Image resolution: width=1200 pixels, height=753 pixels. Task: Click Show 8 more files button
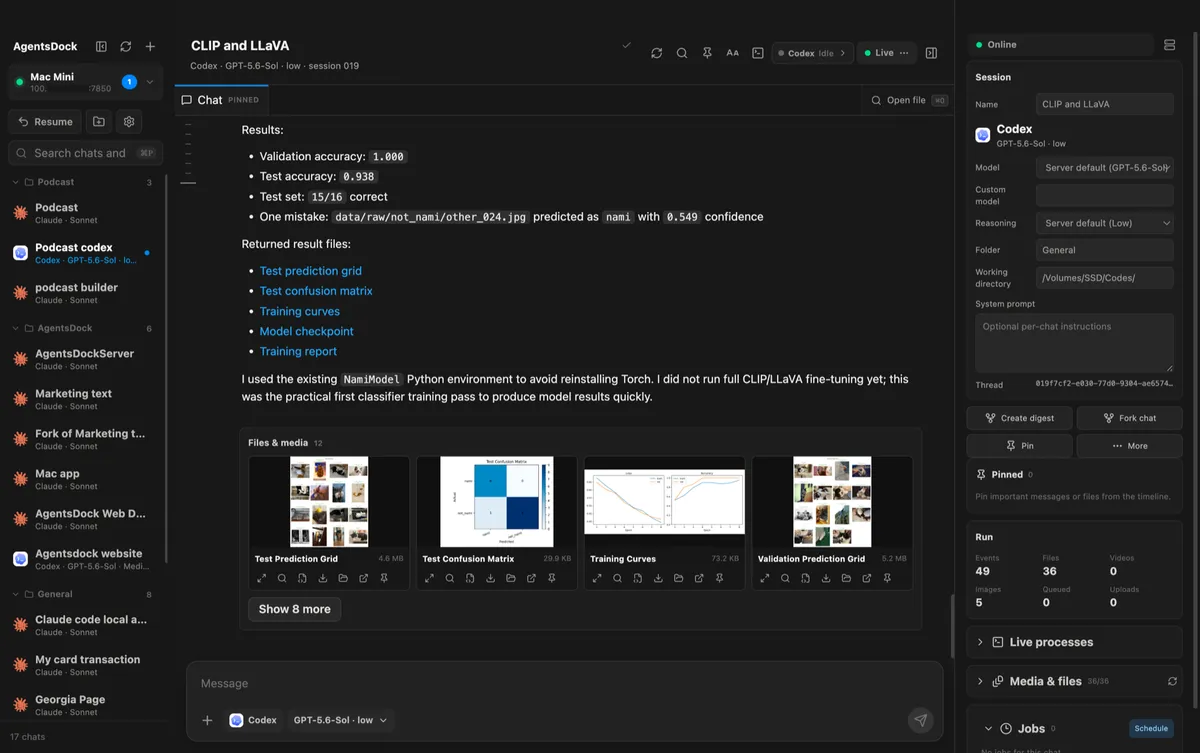(x=294, y=609)
